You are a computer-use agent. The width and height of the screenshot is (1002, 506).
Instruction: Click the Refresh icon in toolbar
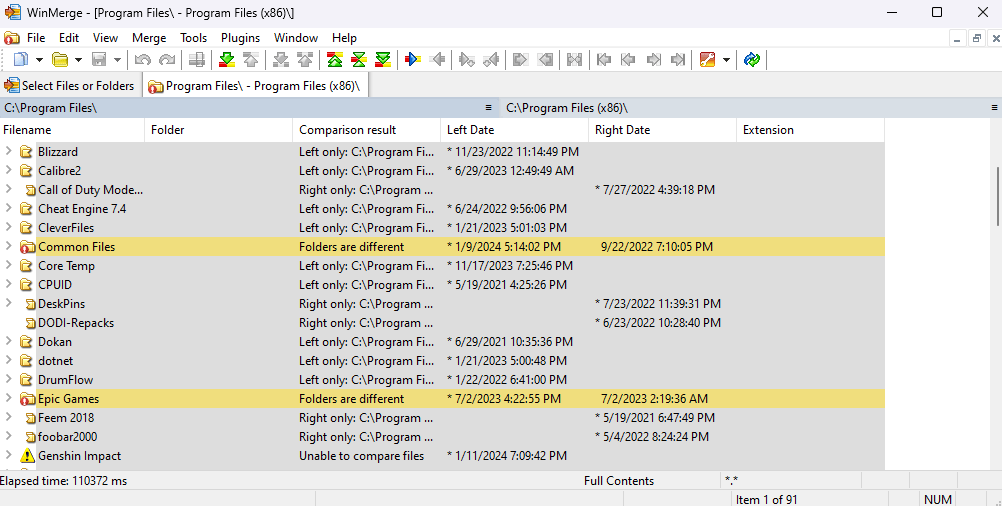[x=752, y=60]
